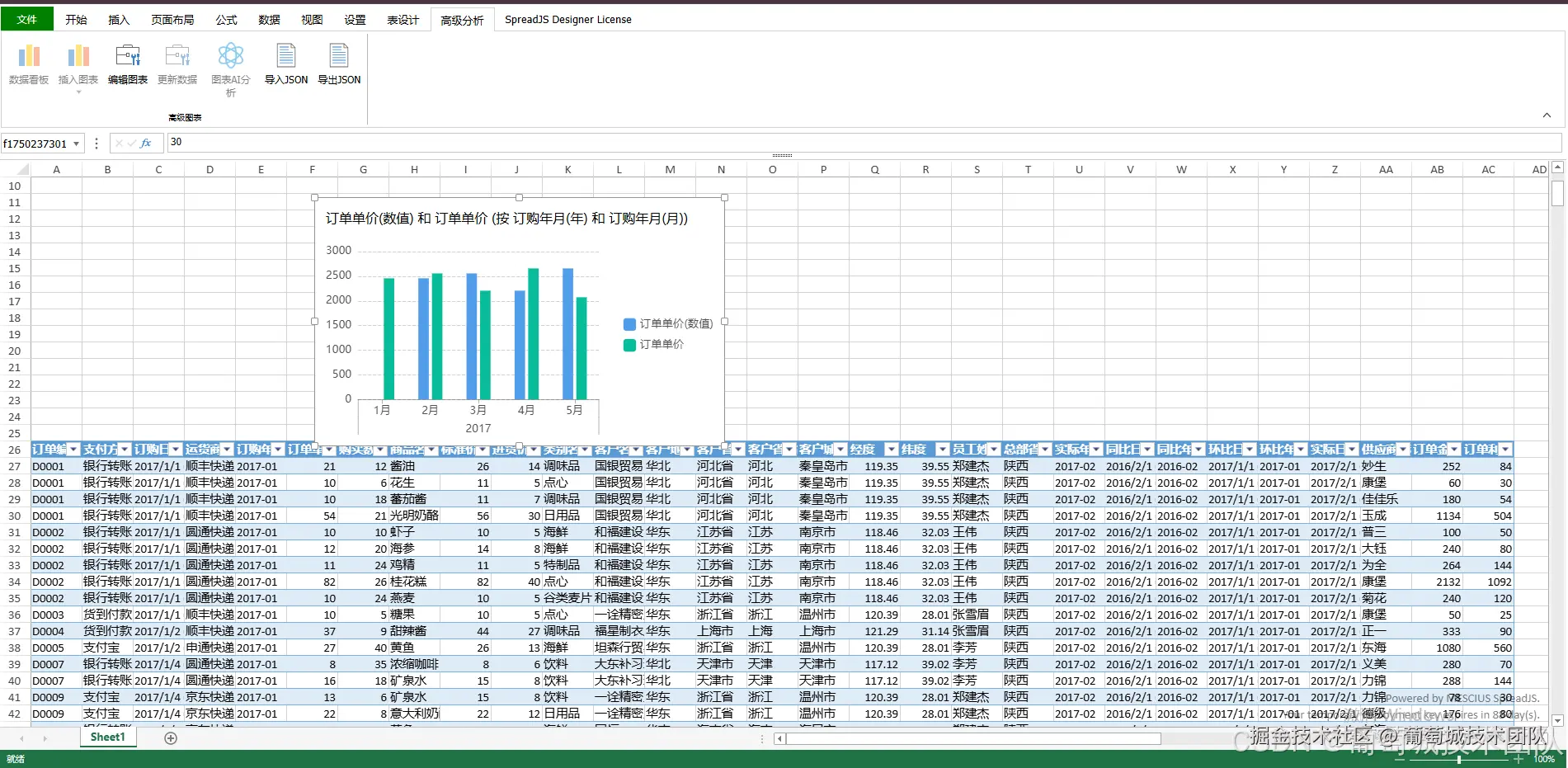Expand the 插入图表 dropdown arrow
This screenshot has width=1568, height=768.
(x=78, y=92)
